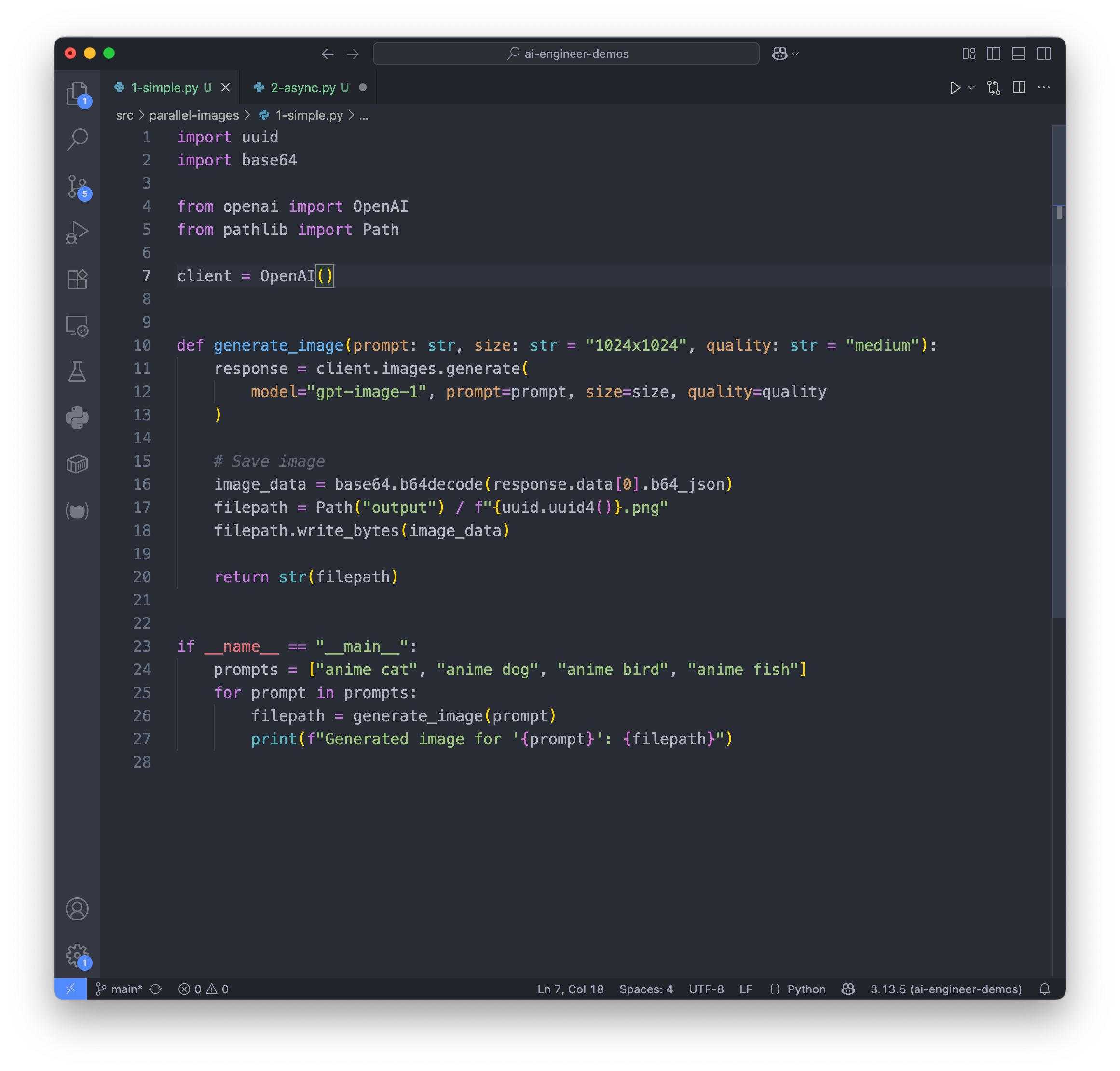Toggle the primary sidebar visibility
Screen dimensions: 1120x1071
coord(993,54)
